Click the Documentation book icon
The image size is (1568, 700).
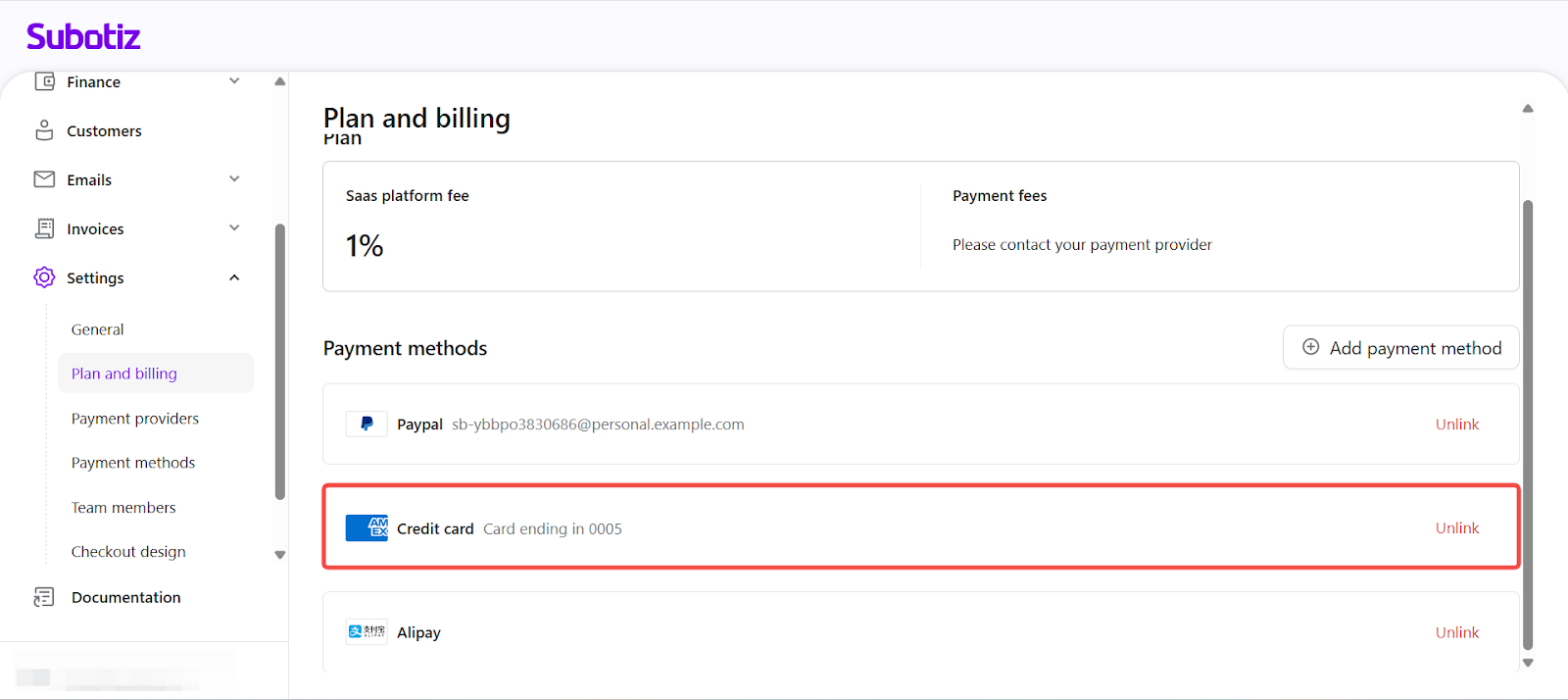click(x=44, y=597)
